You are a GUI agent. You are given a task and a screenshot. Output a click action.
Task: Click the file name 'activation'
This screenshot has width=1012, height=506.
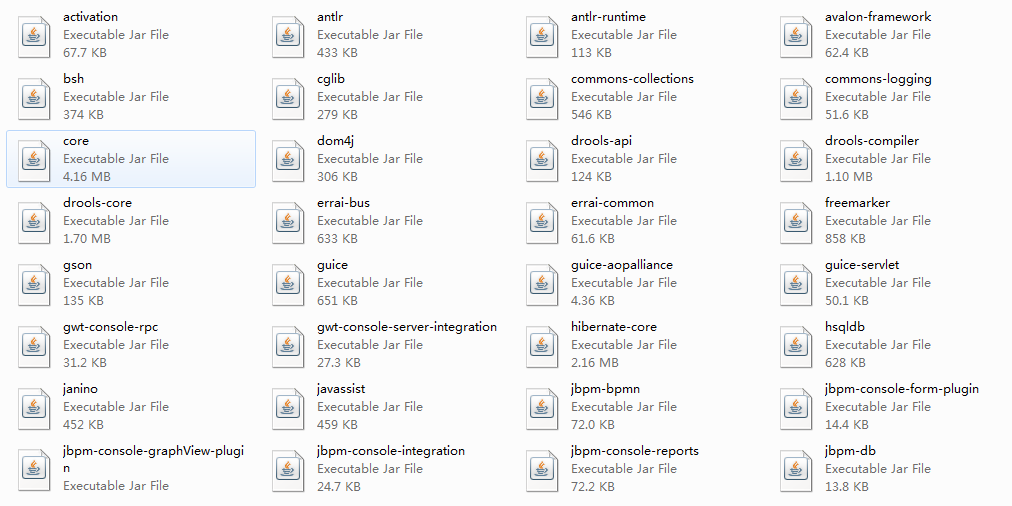(x=90, y=17)
